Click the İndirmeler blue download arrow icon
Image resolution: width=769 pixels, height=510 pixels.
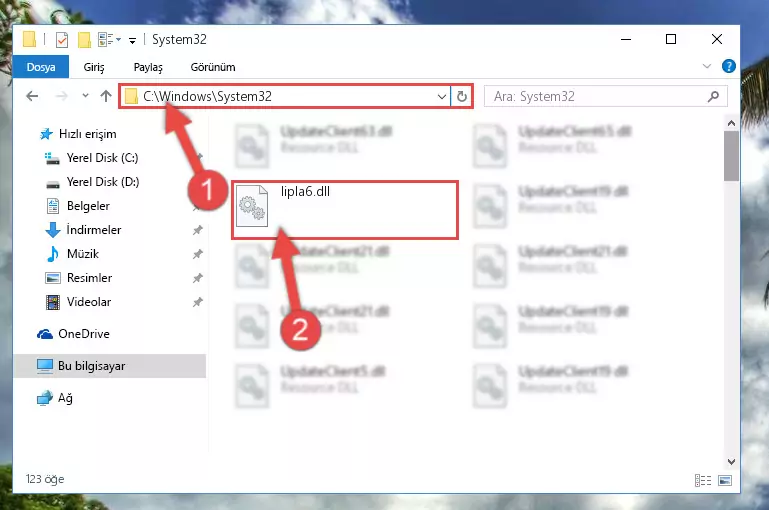(x=53, y=230)
